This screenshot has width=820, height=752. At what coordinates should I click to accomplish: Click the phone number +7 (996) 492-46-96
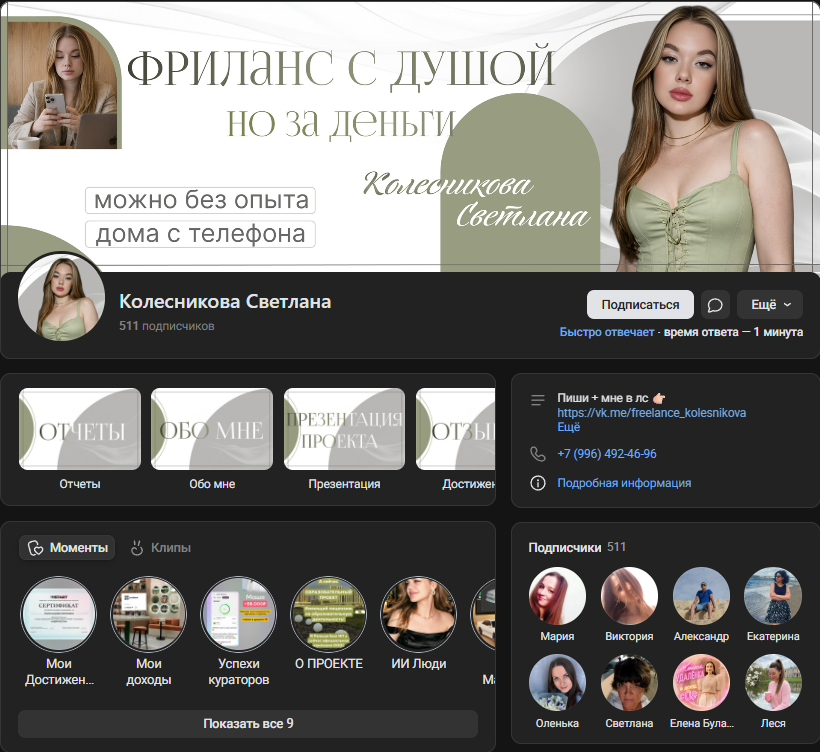607,453
